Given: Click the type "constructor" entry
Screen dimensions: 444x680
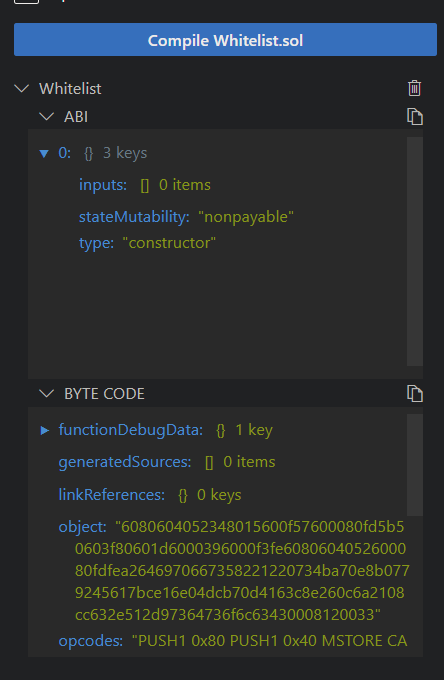Looking at the screenshot, I should click(147, 243).
